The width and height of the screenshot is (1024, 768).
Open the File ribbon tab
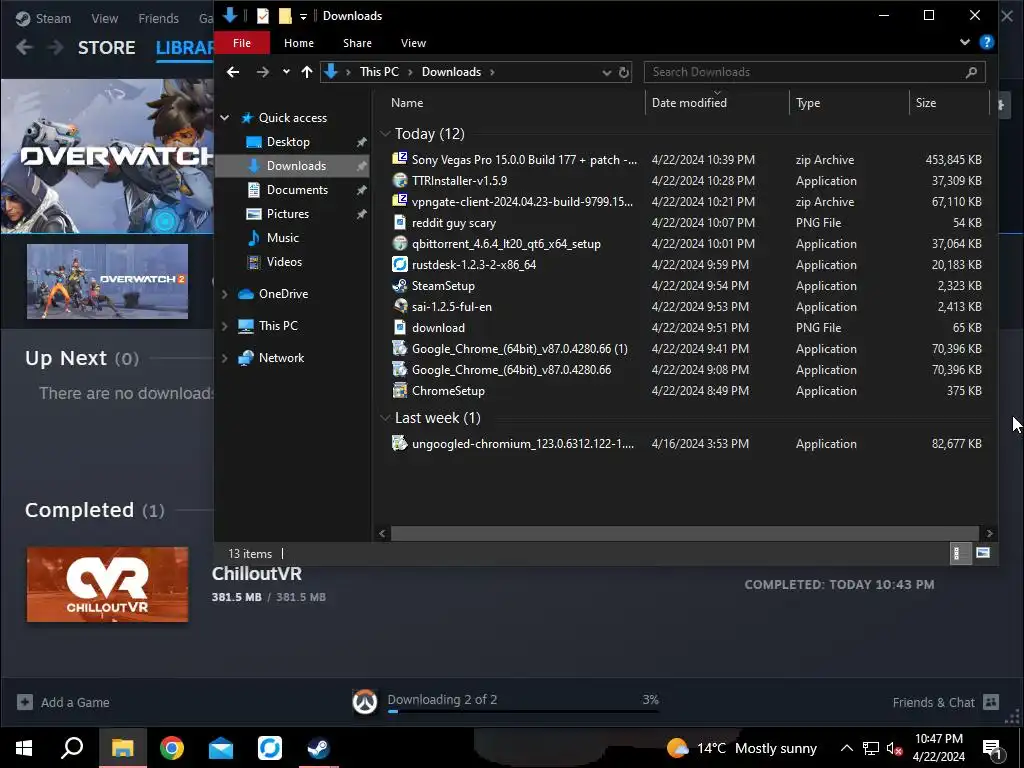(x=242, y=42)
